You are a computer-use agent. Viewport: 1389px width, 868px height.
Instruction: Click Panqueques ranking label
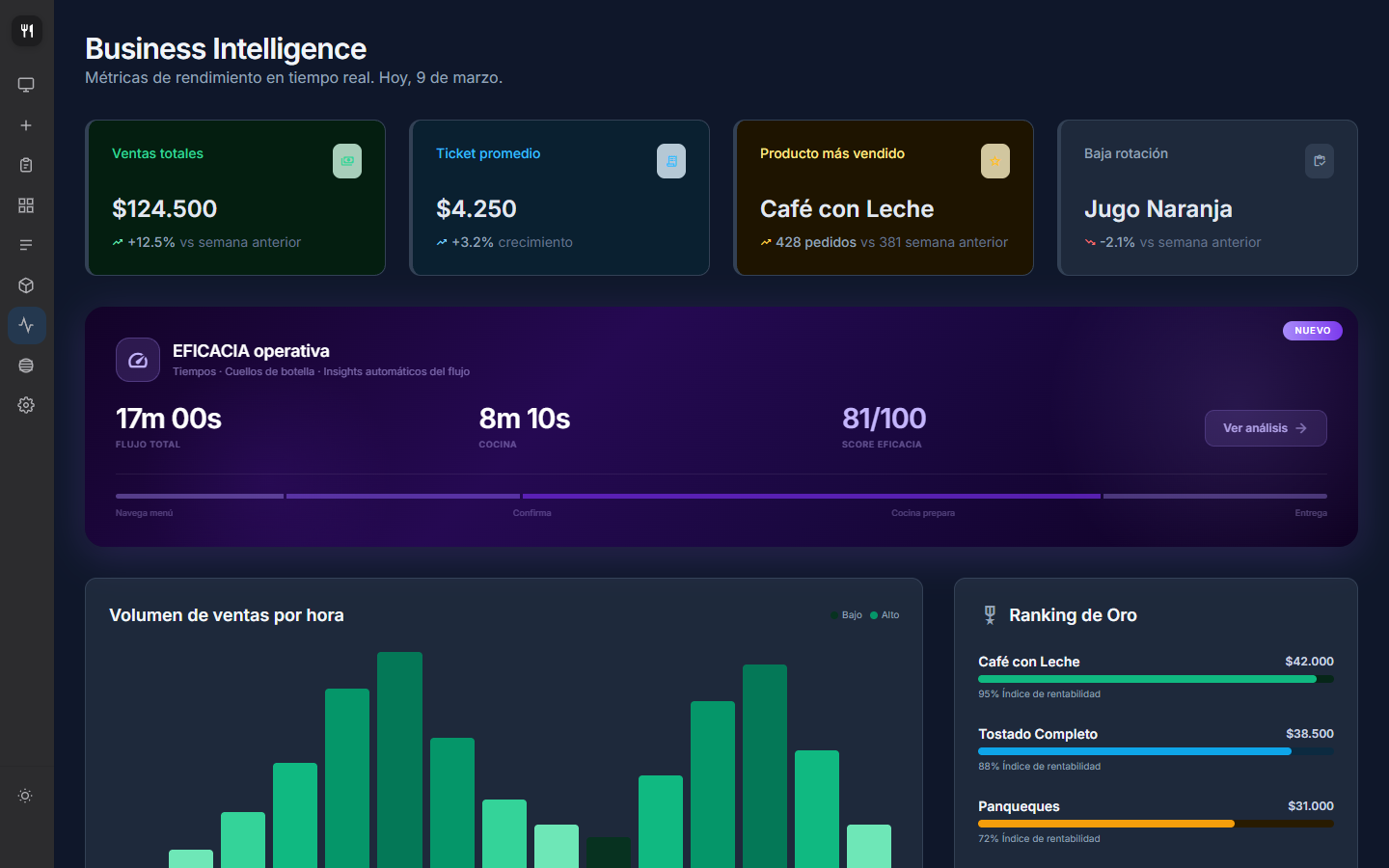(1019, 806)
